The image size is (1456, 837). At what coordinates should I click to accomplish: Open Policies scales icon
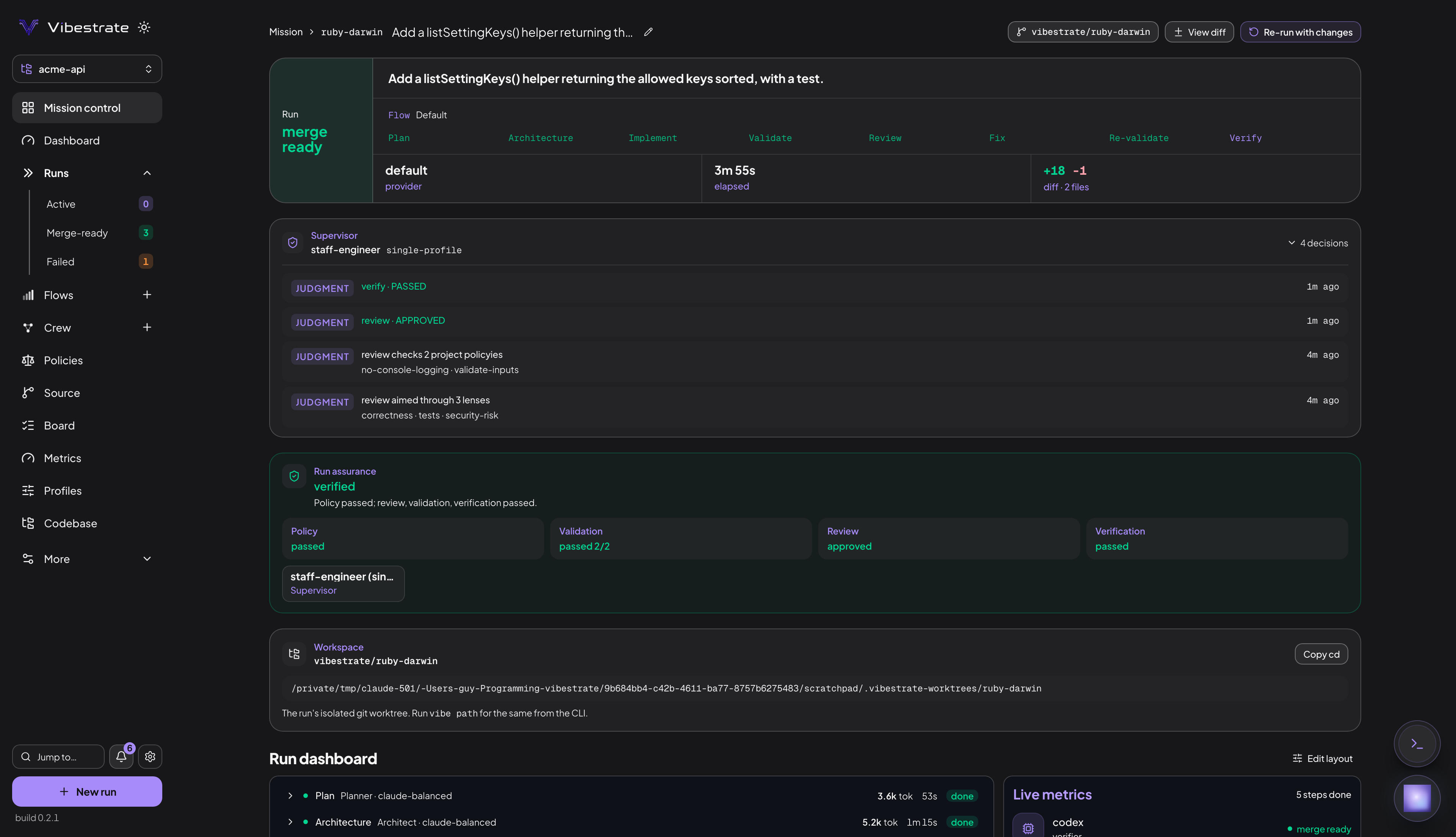click(x=28, y=361)
